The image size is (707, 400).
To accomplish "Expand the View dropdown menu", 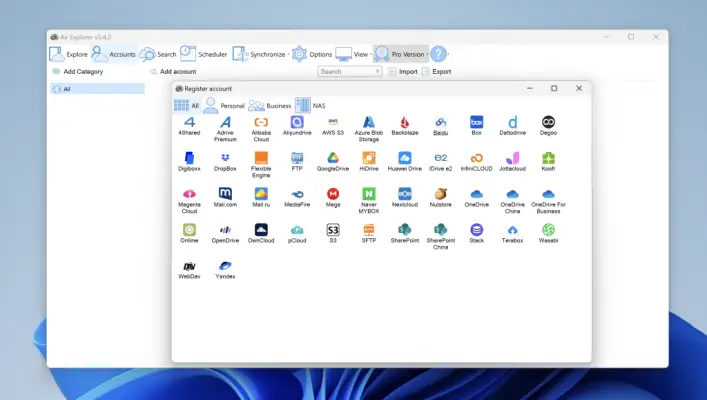I will point(371,54).
